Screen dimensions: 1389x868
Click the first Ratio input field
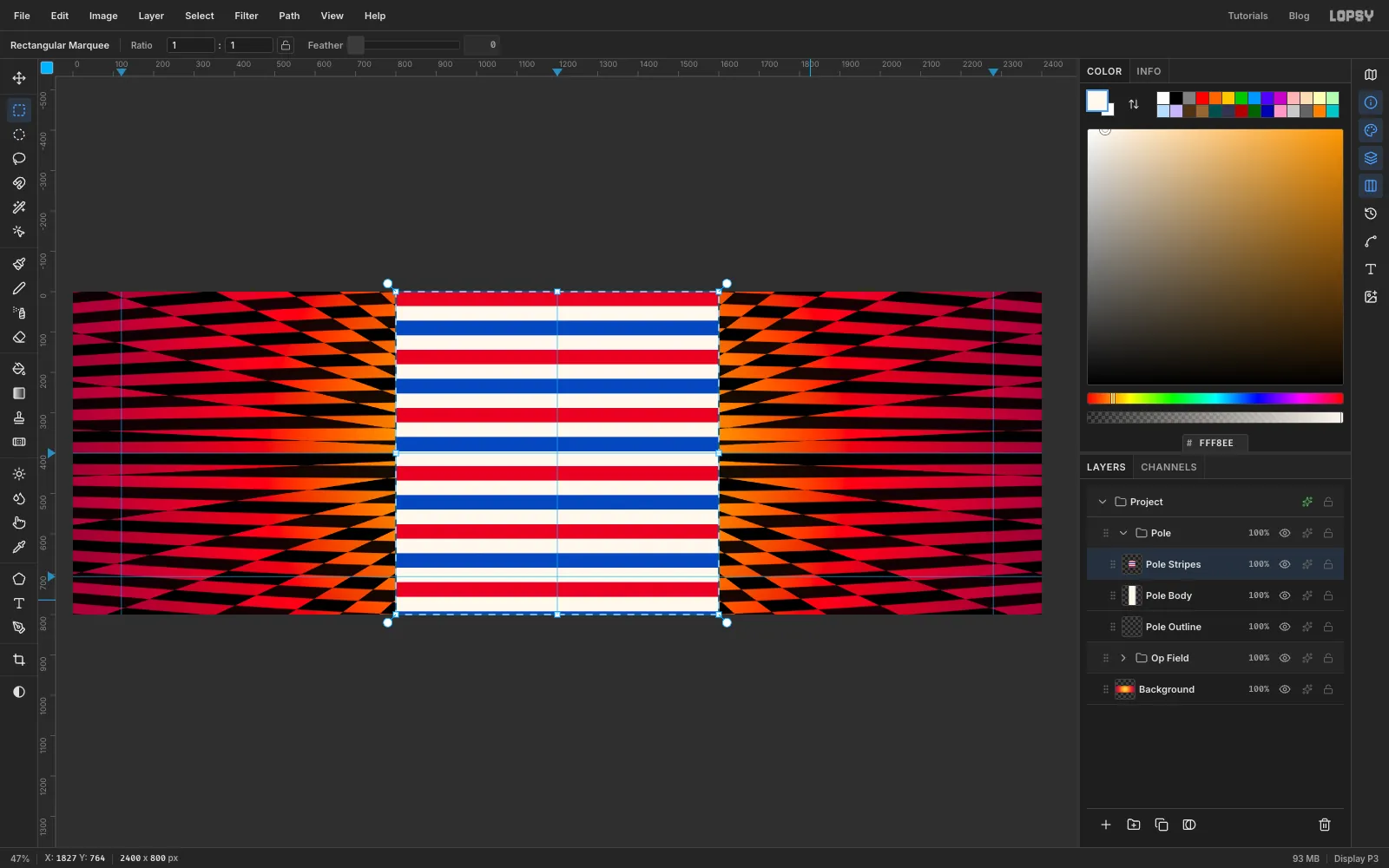coord(191,45)
